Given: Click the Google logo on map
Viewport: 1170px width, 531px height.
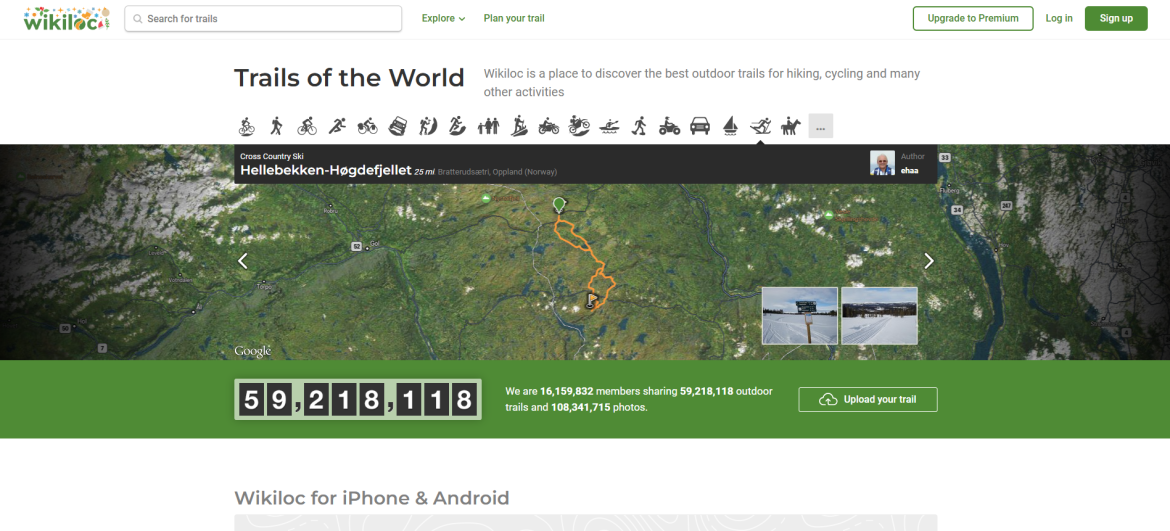Looking at the screenshot, I should pos(253,351).
